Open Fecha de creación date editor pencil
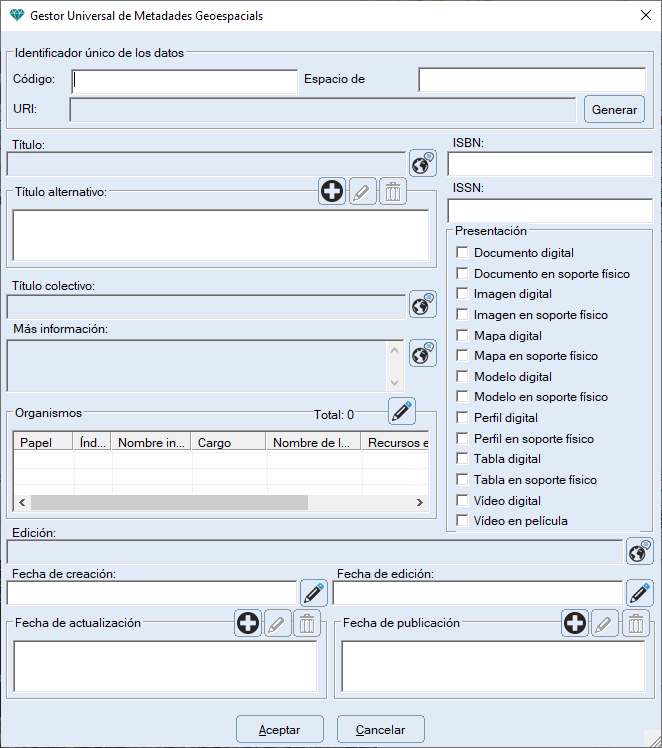Image resolution: width=662 pixels, height=748 pixels. click(x=313, y=593)
